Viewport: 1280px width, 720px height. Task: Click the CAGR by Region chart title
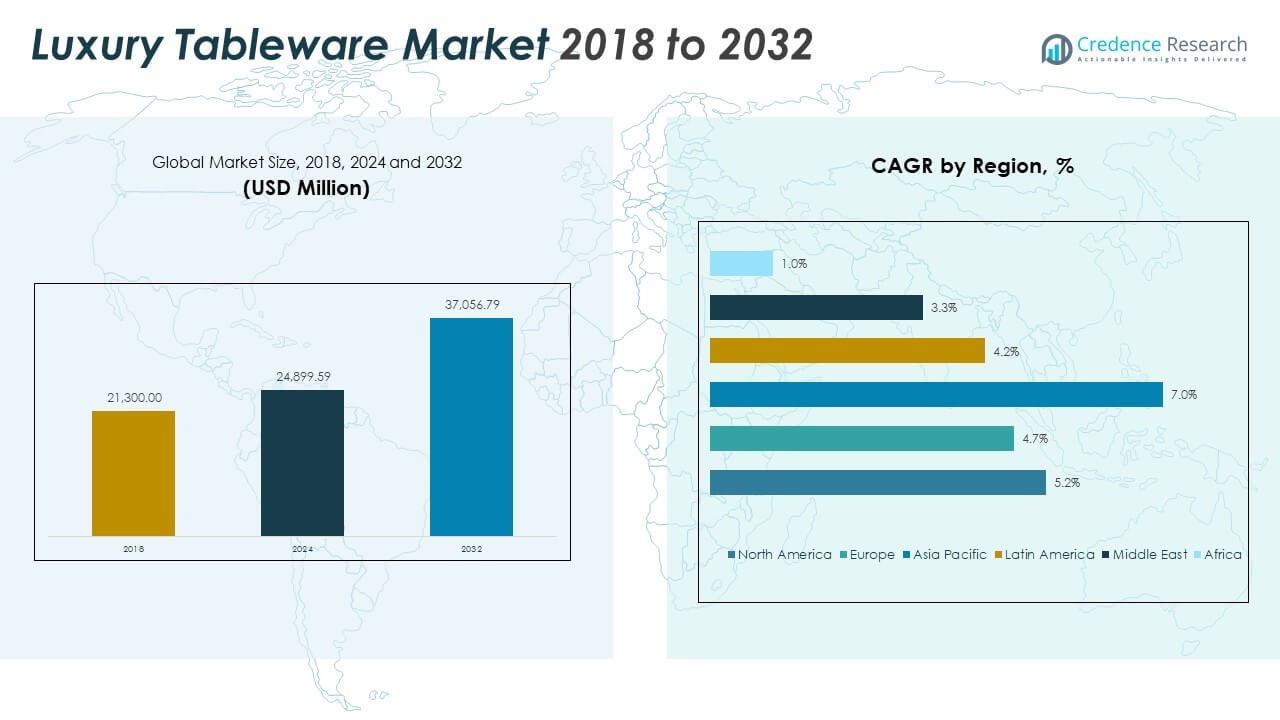pyautogui.click(x=972, y=166)
